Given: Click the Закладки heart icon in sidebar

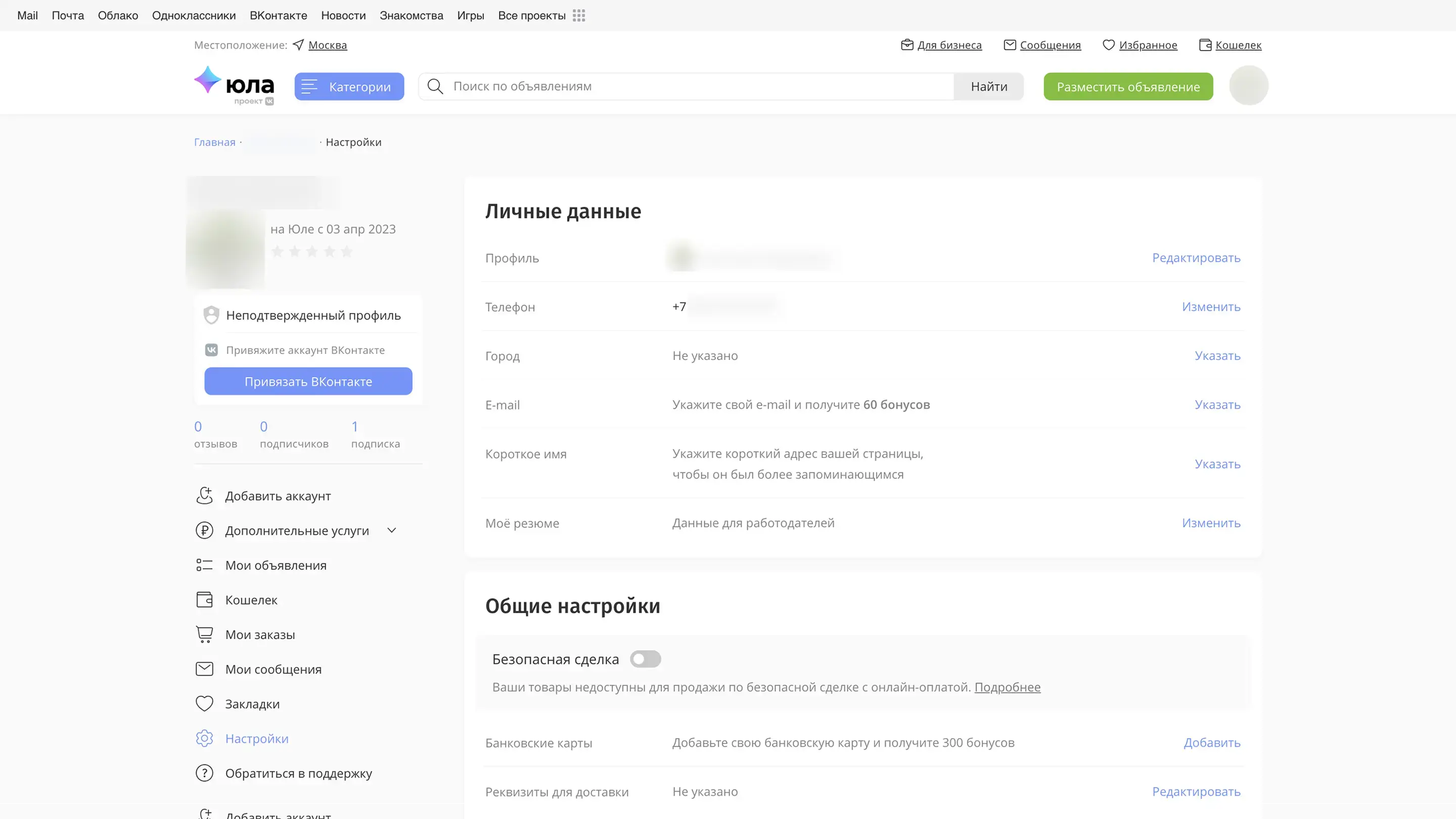Looking at the screenshot, I should [204, 704].
